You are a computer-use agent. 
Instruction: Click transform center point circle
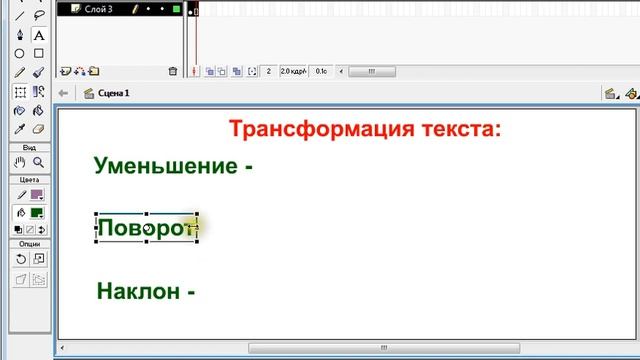tap(148, 228)
